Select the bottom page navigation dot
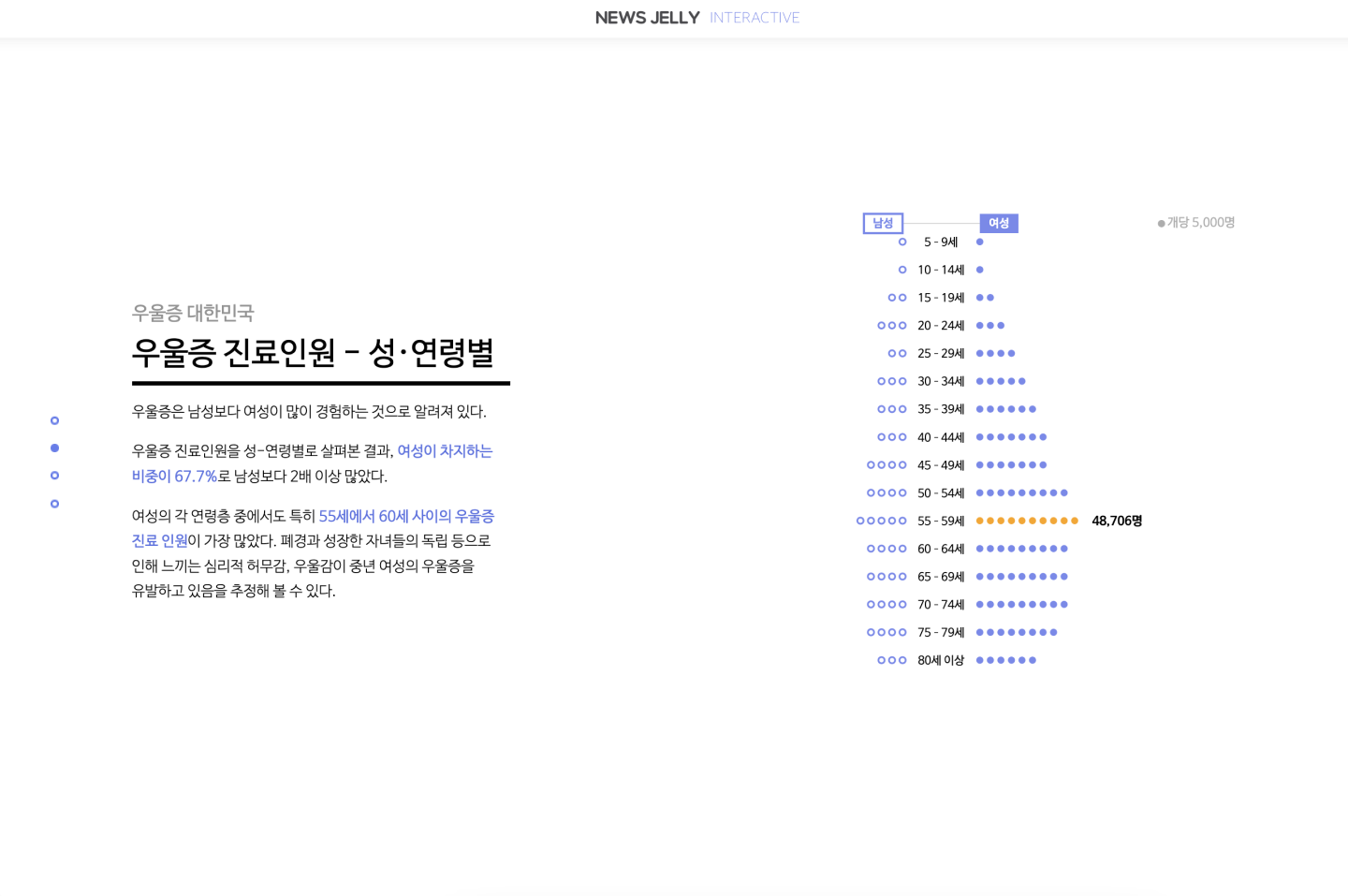 tap(54, 504)
